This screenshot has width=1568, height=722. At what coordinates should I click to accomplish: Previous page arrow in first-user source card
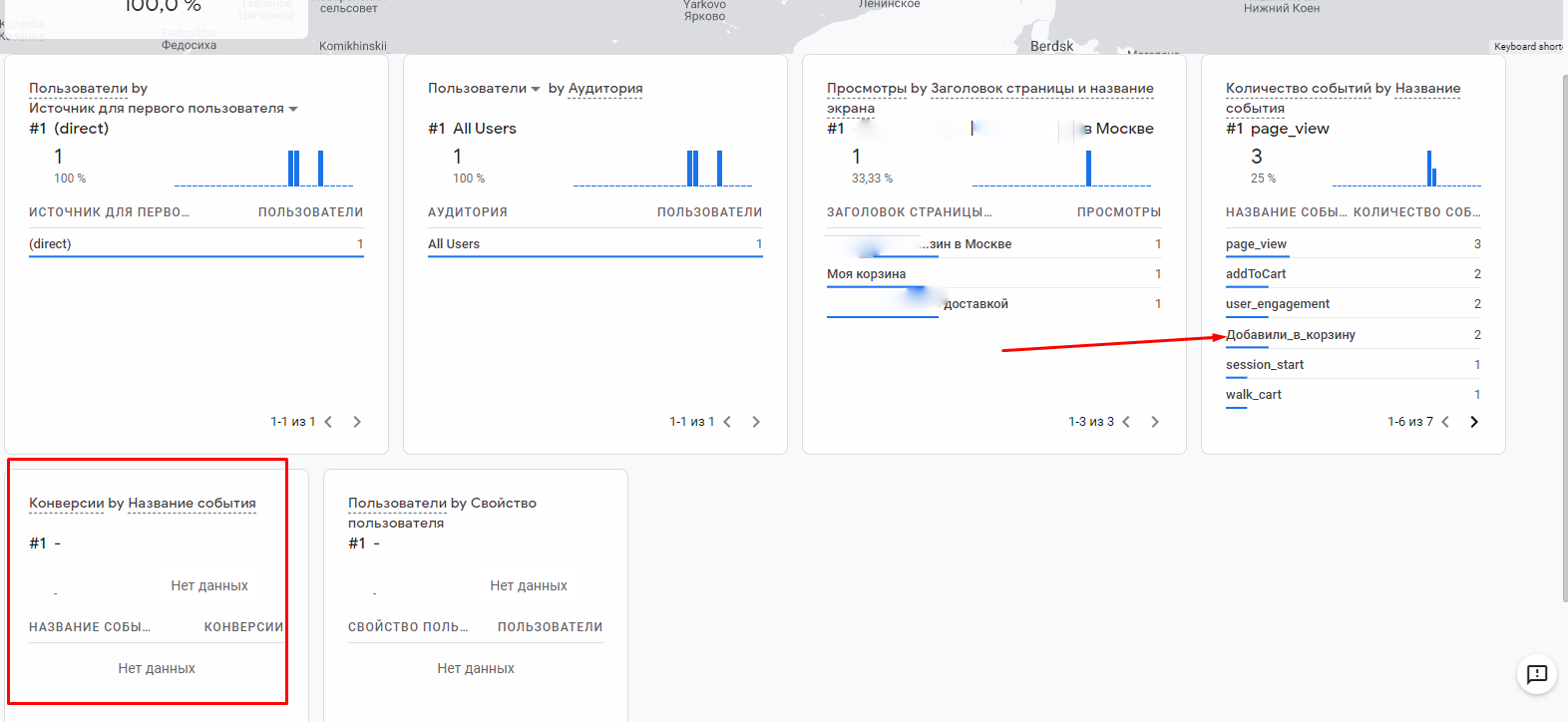point(328,422)
